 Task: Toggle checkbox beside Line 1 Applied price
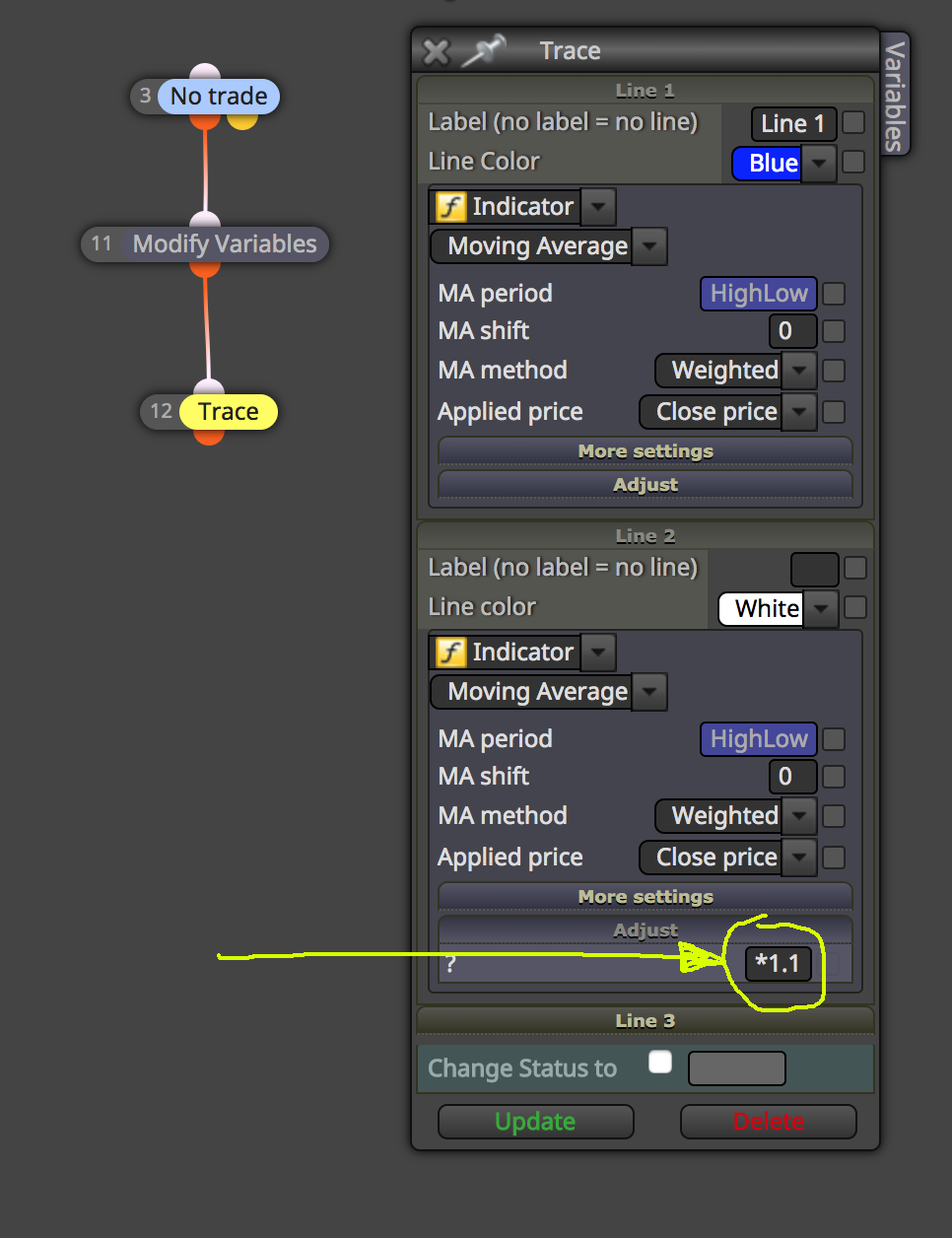click(x=834, y=412)
